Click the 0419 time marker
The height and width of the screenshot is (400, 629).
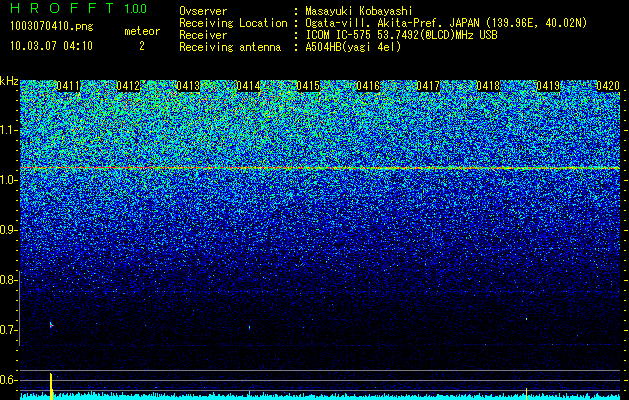[x=548, y=86]
